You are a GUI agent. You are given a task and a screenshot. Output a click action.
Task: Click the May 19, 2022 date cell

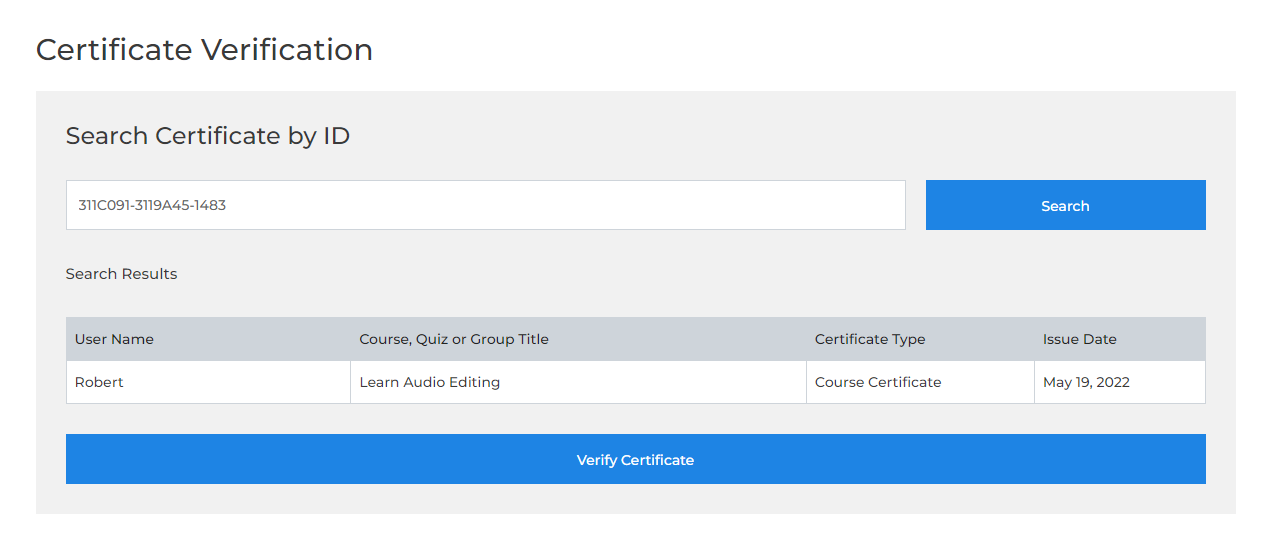click(x=1086, y=382)
